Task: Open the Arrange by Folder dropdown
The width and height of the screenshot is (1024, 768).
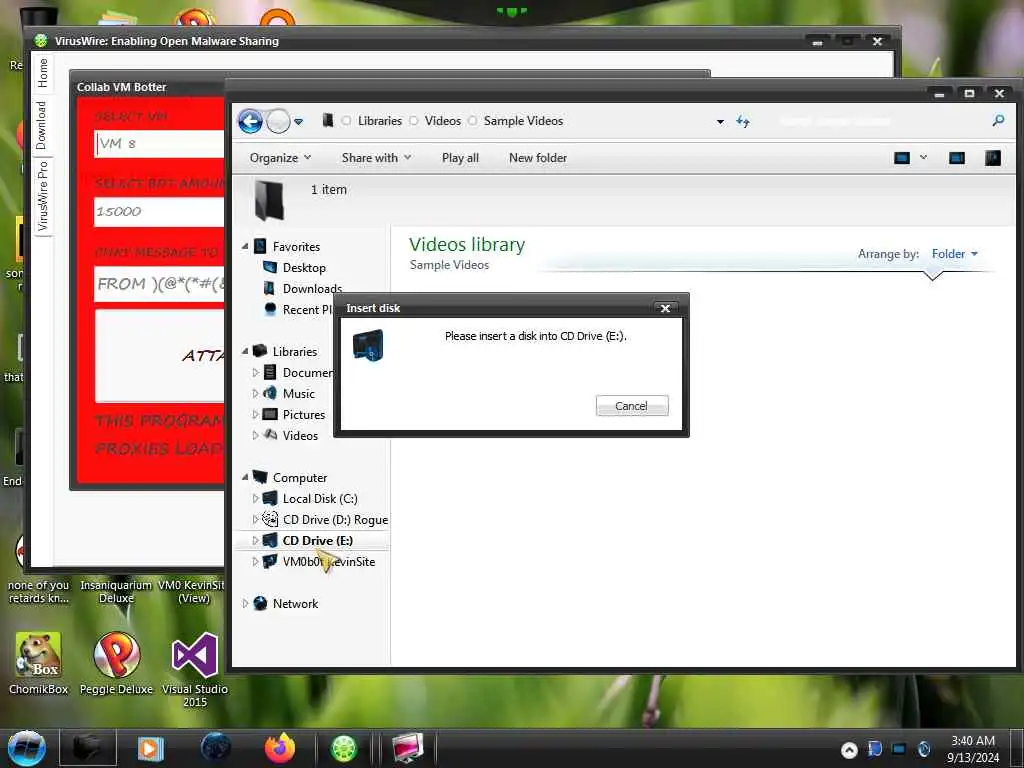Action: (954, 253)
